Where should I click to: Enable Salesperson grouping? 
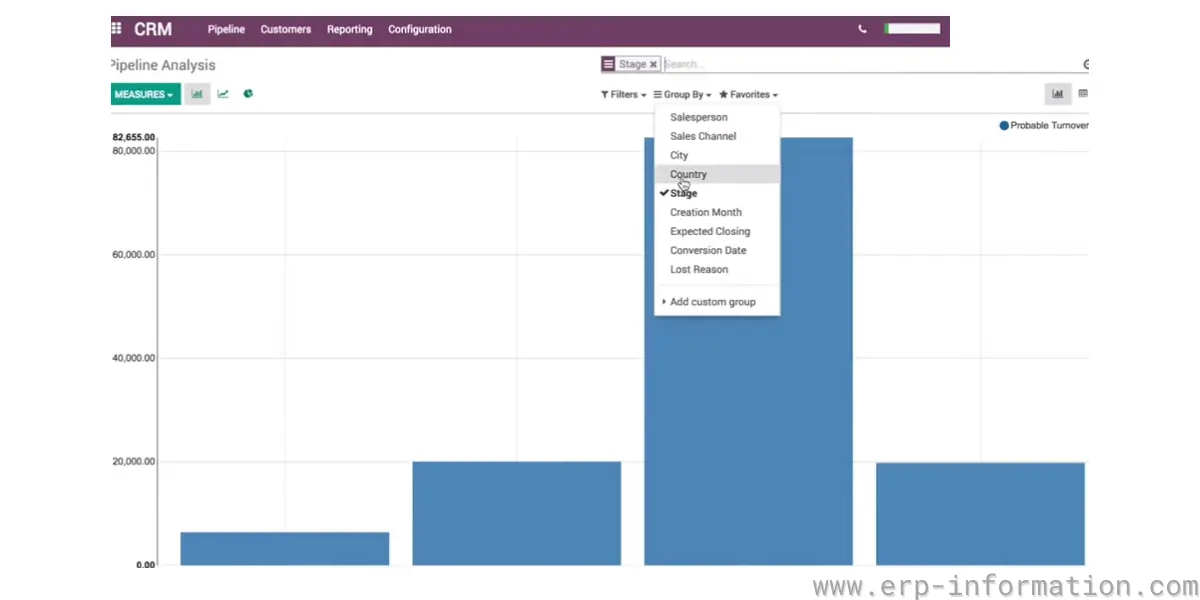[x=698, y=117]
